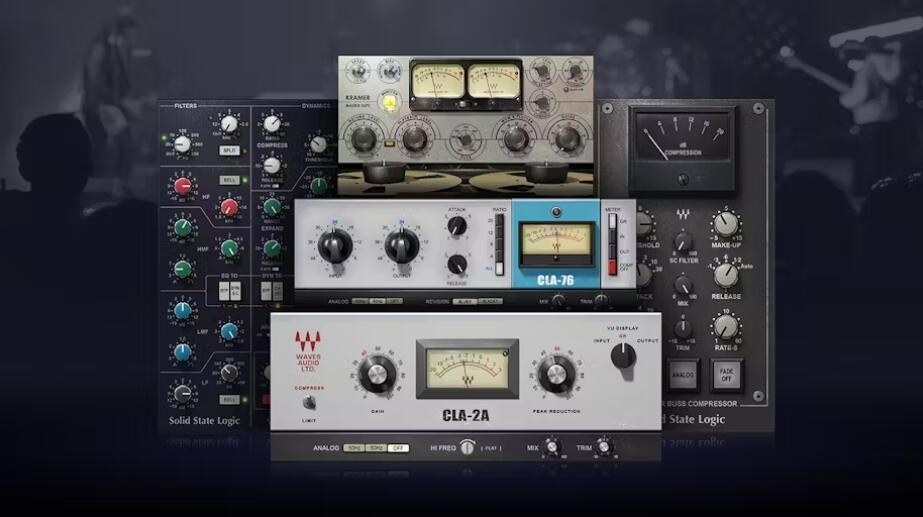Click the CLA-2A VU meter display
923x517 pixels.
[467, 369]
